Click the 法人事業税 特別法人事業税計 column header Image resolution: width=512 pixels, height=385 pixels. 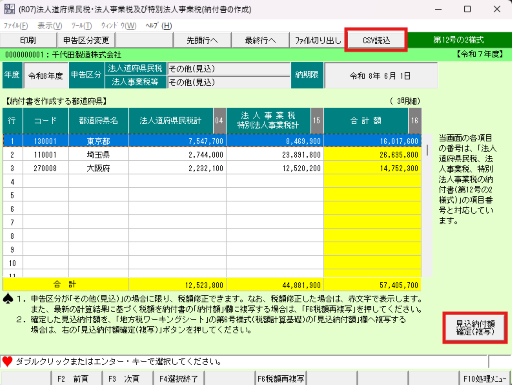(268, 121)
